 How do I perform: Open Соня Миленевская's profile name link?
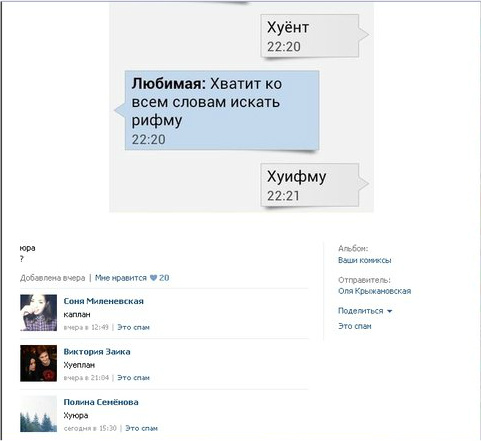pos(104,301)
